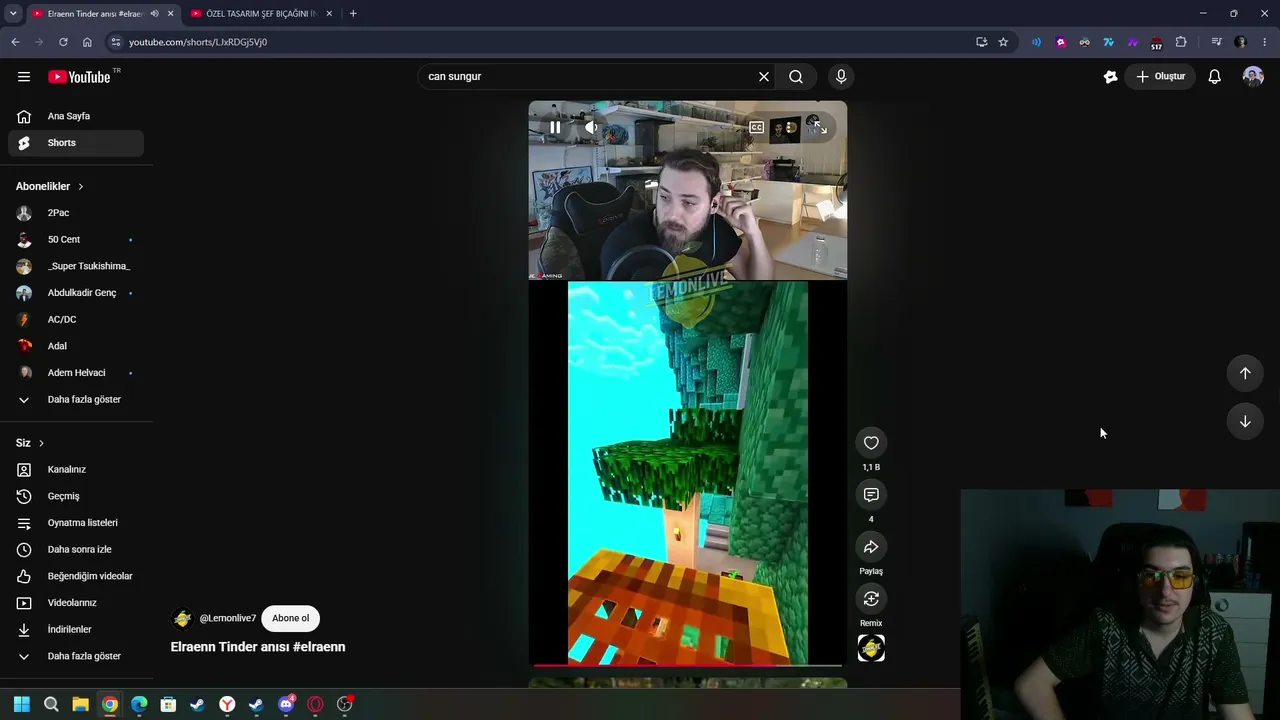Open OBS Studio from the taskbar

point(345,704)
